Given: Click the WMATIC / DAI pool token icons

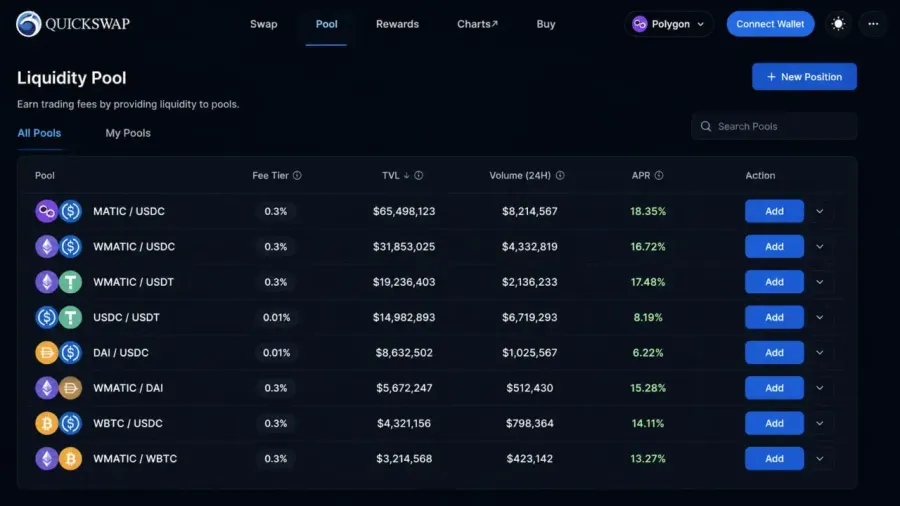Looking at the screenshot, I should [59, 388].
